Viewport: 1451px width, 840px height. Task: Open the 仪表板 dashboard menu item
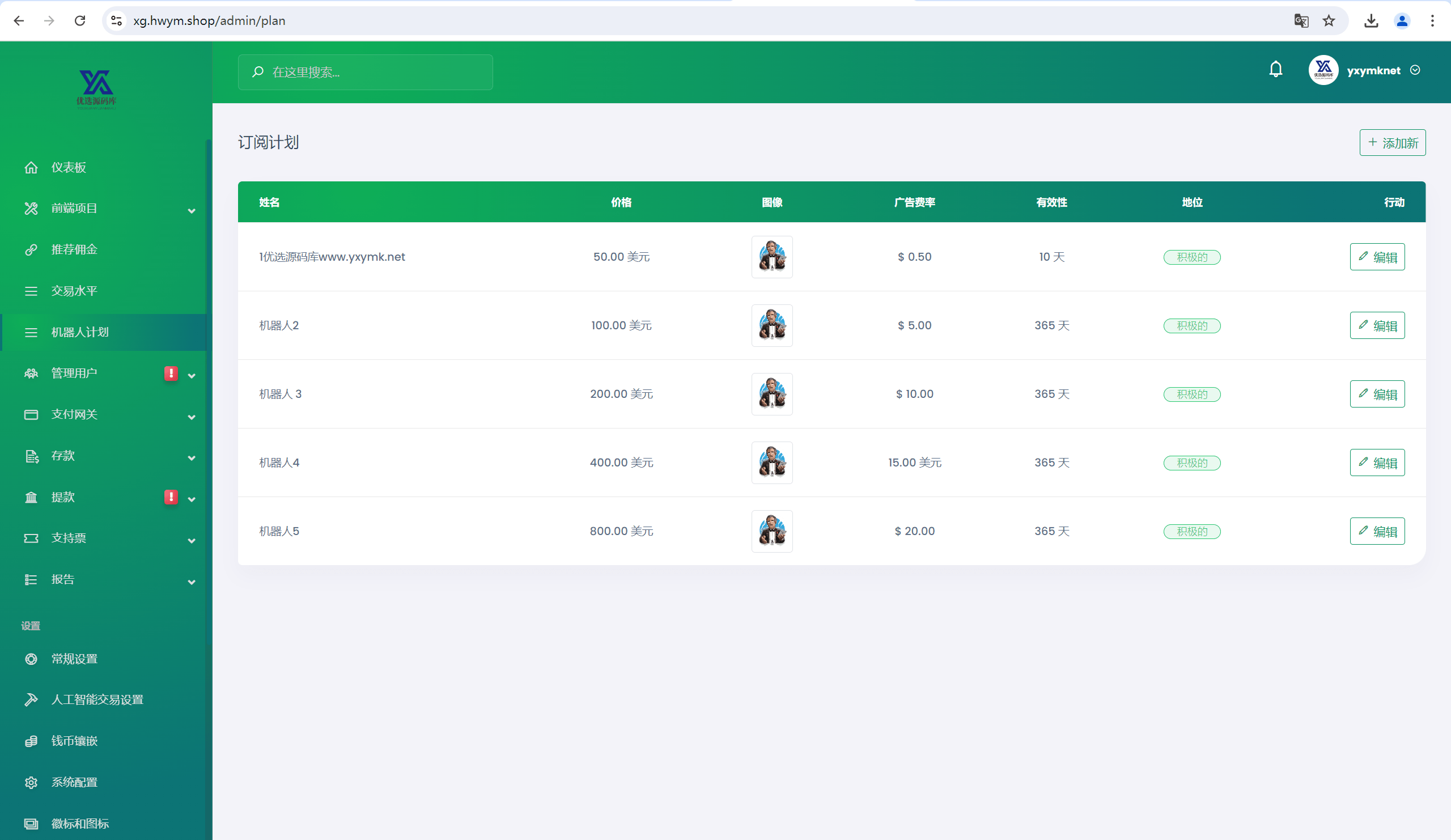point(69,168)
